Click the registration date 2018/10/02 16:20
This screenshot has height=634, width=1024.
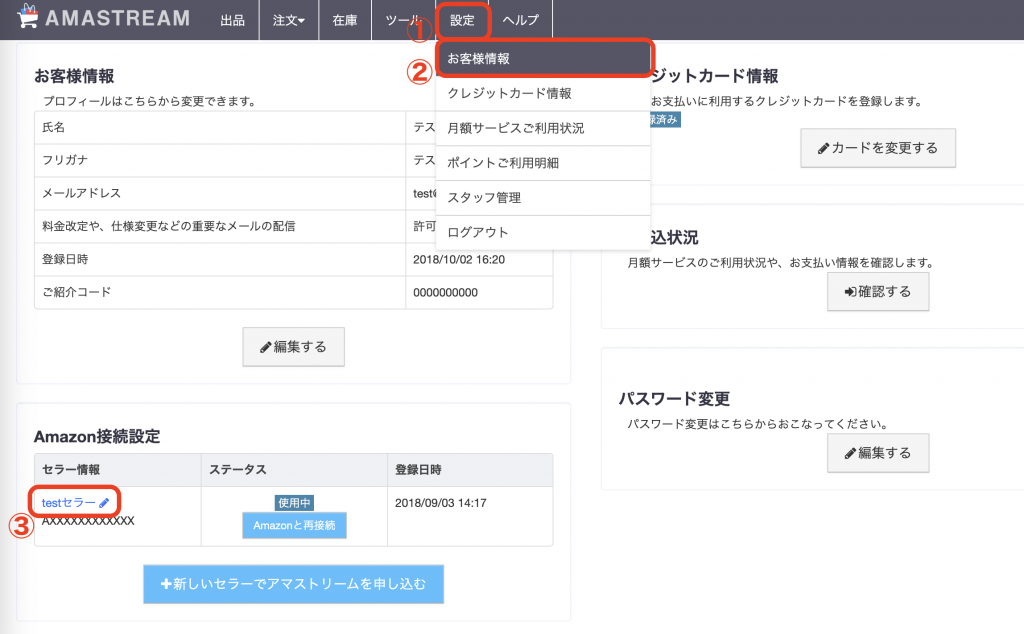click(458, 259)
